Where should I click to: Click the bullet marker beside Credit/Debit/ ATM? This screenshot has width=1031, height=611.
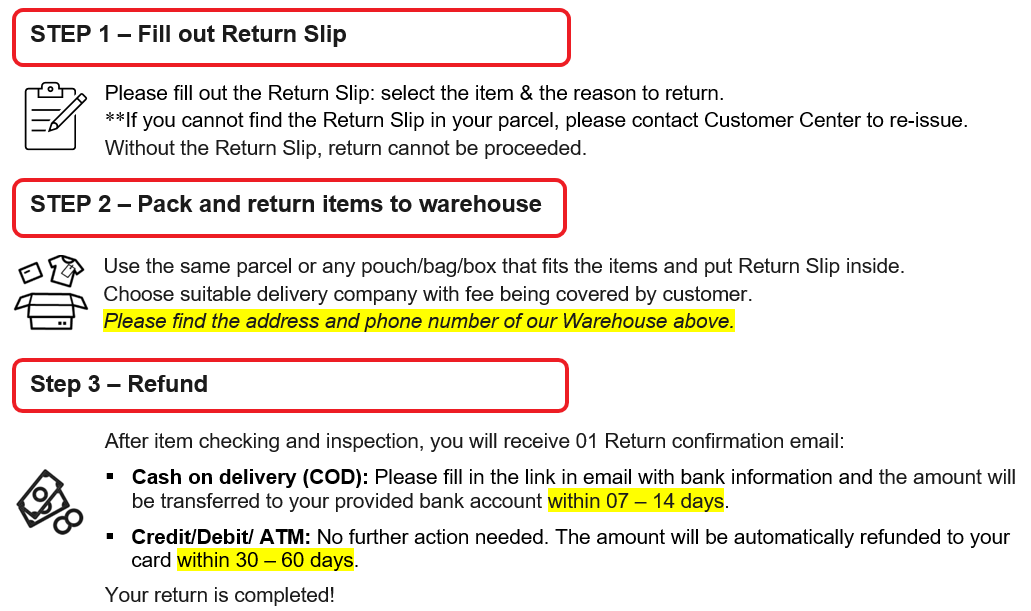(110, 535)
